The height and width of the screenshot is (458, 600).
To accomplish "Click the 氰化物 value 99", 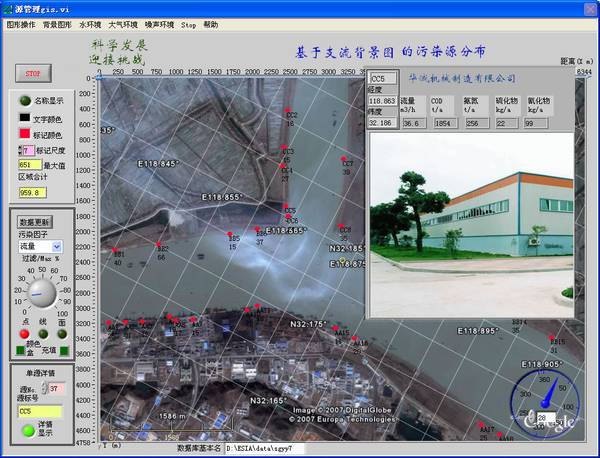I will (536, 123).
